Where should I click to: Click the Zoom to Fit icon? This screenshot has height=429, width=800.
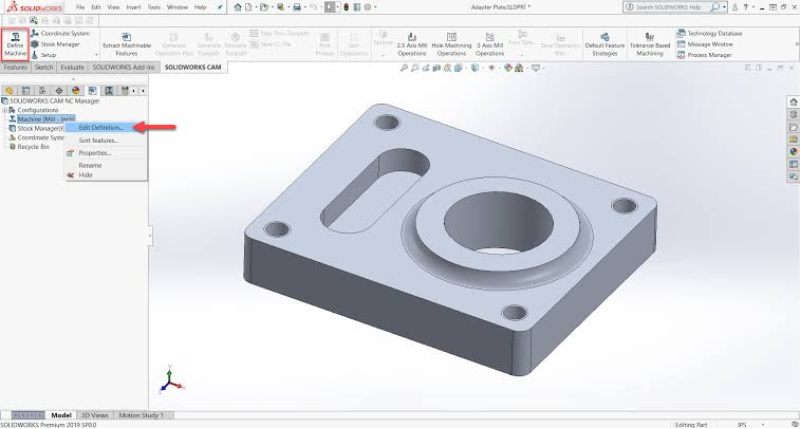404,68
